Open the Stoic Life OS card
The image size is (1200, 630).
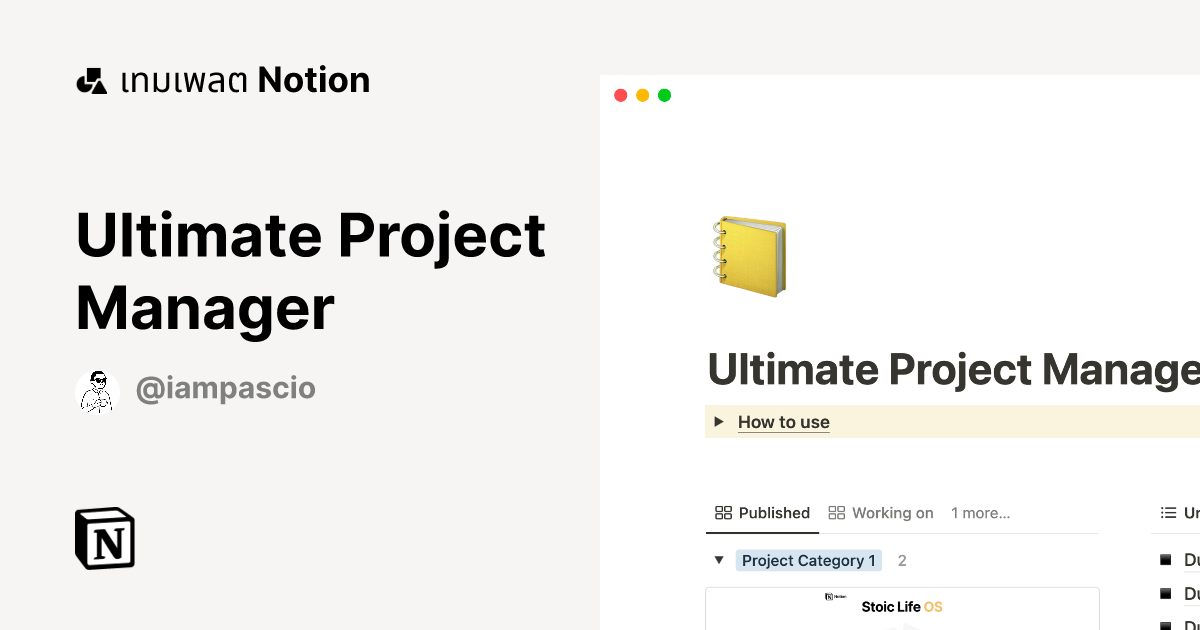pos(902,607)
